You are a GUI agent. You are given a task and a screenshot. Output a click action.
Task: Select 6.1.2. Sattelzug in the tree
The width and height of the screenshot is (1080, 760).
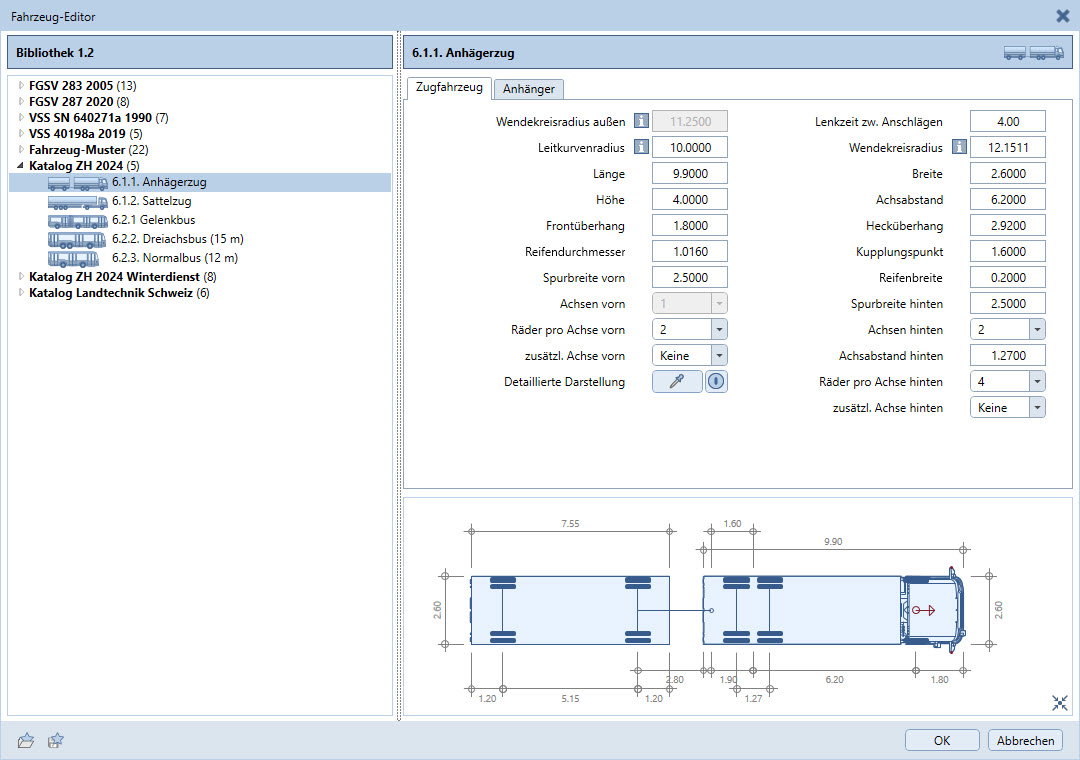[x=151, y=201]
